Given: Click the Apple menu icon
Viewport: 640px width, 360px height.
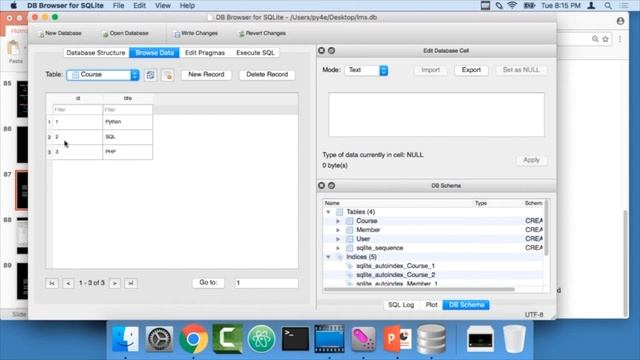Looking at the screenshot, I should pyautogui.click(x=13, y=6).
